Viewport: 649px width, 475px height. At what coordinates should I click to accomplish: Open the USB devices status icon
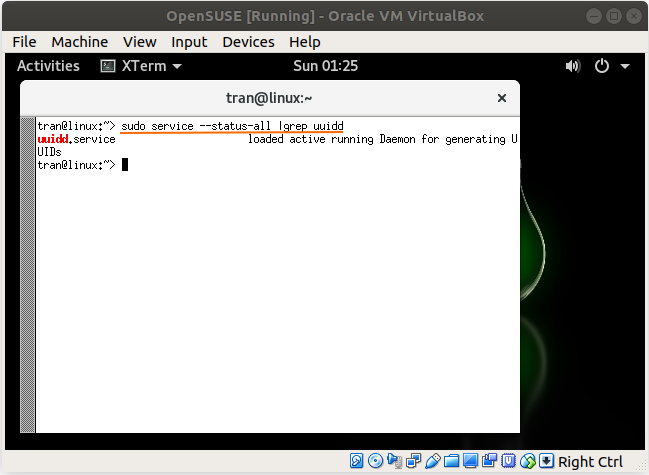point(433,461)
